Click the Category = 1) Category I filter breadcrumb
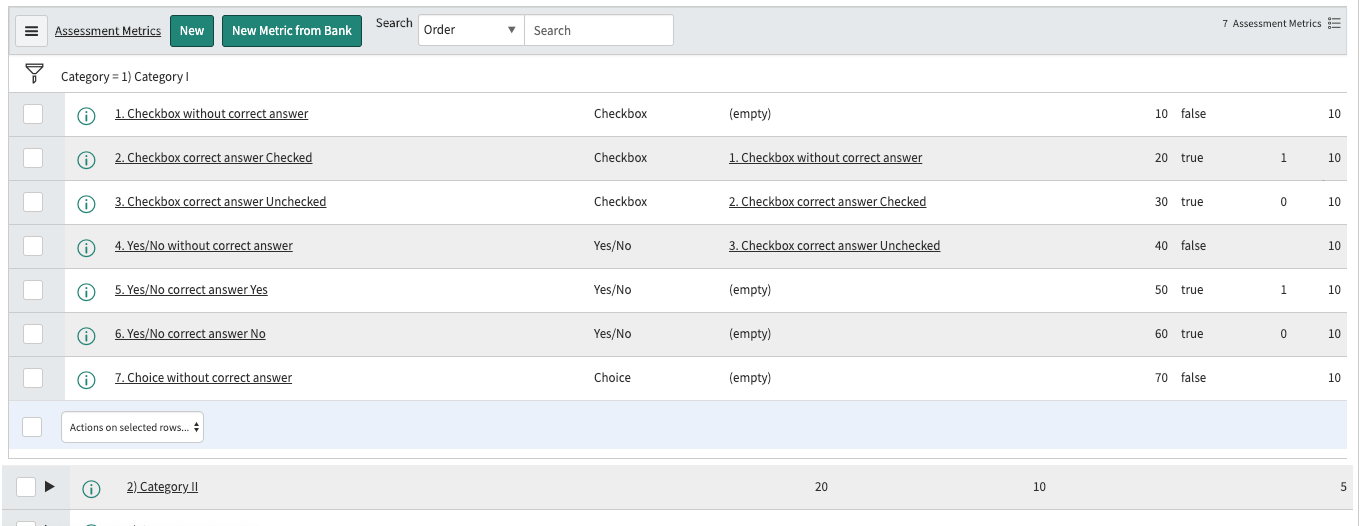Screen dimensions: 1367x526 pyautogui.click(x=125, y=76)
